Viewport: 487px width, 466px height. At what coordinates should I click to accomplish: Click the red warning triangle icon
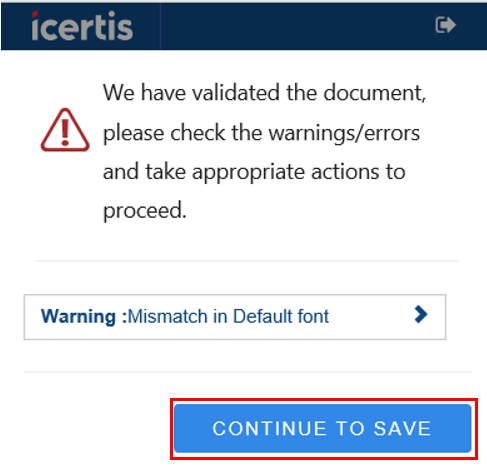pyautogui.click(x=65, y=130)
